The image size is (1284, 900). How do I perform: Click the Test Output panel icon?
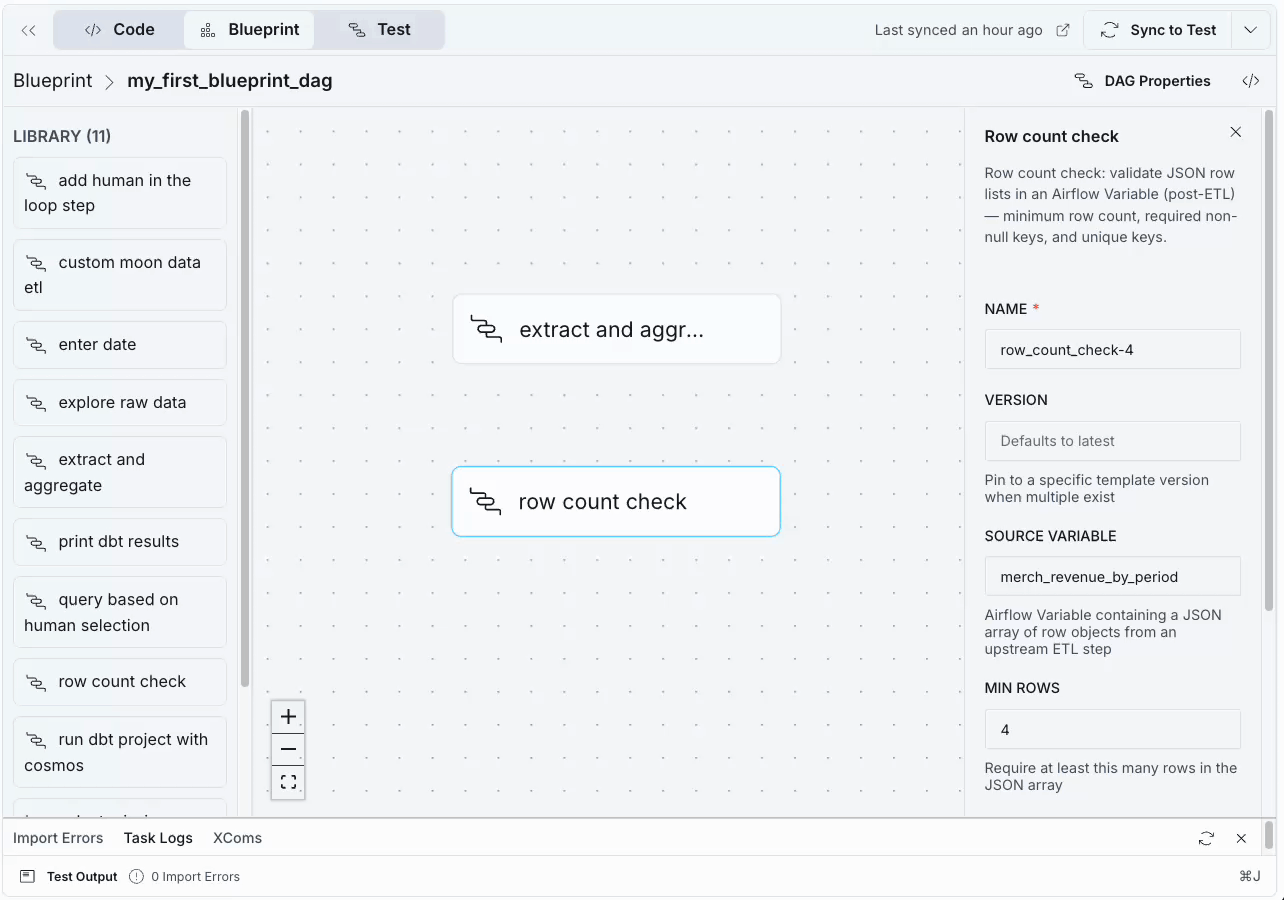[x=25, y=876]
